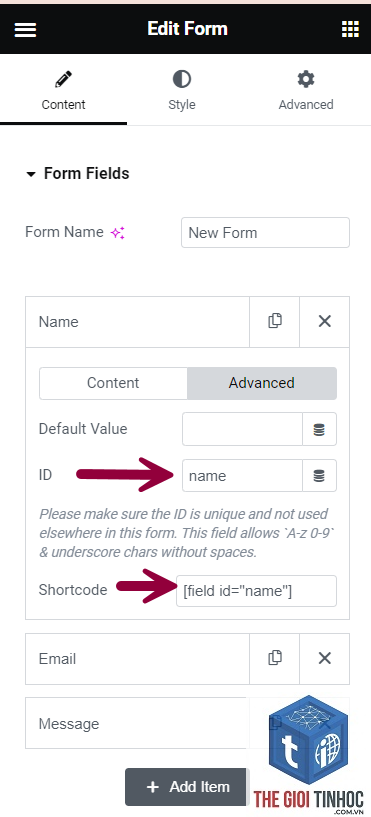Duplicate the Name field

tap(275, 322)
